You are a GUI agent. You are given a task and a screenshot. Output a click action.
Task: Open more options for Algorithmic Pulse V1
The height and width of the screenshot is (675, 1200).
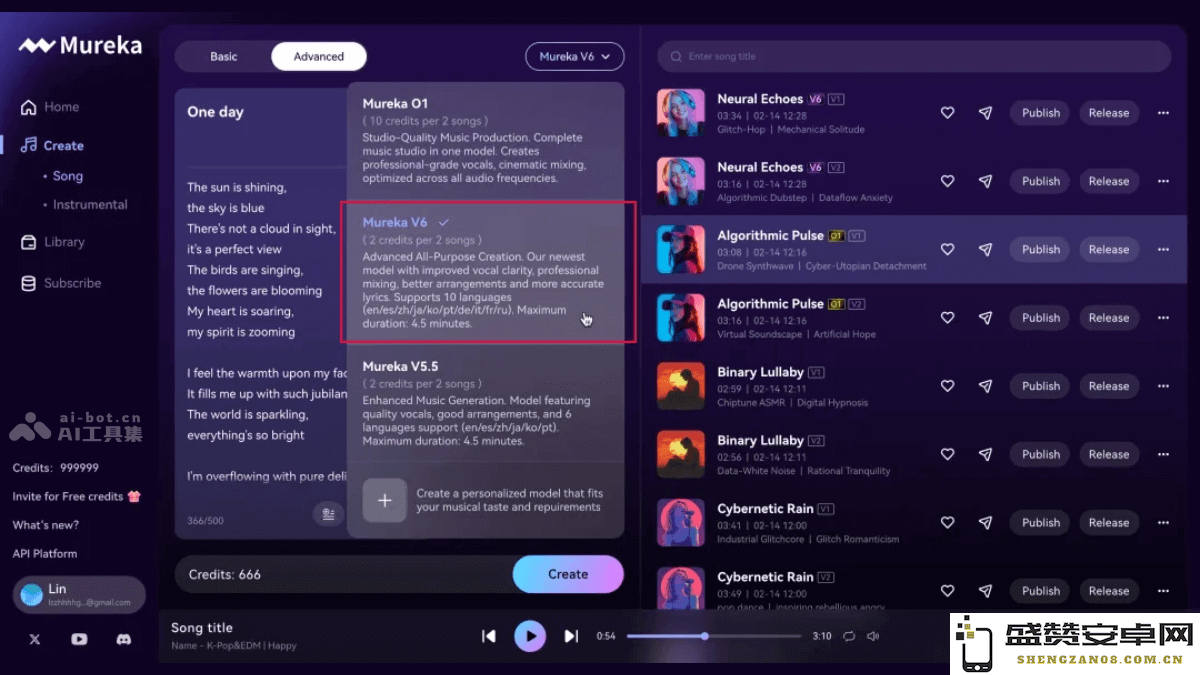pos(1163,249)
